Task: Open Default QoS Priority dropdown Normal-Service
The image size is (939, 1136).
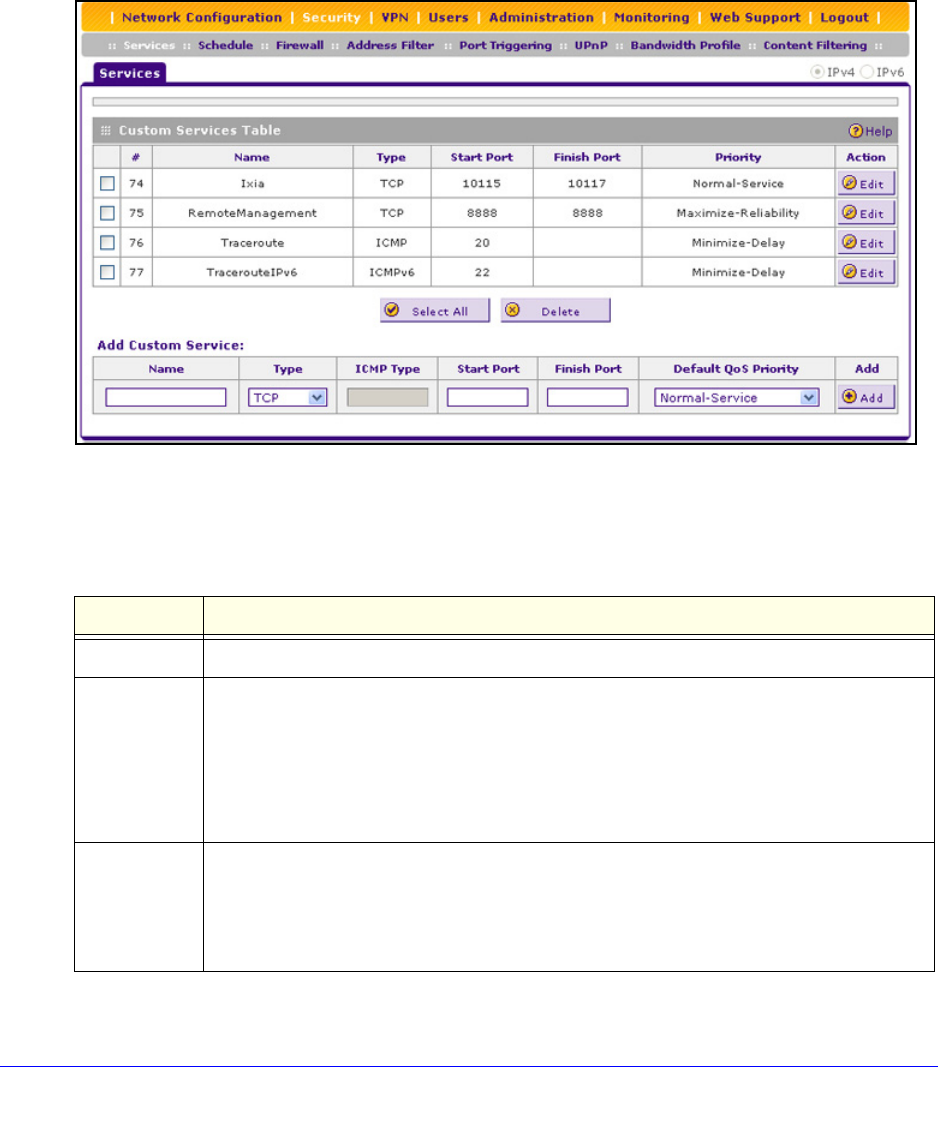Action: pyautogui.click(x=736, y=398)
